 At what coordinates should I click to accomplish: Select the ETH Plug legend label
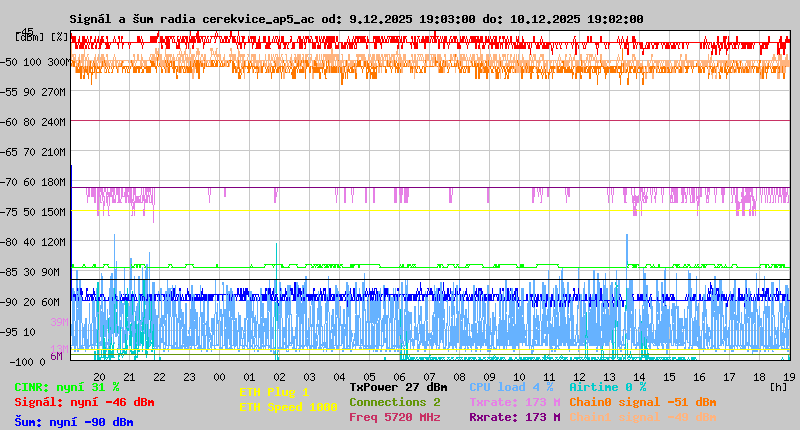pyautogui.click(x=275, y=392)
